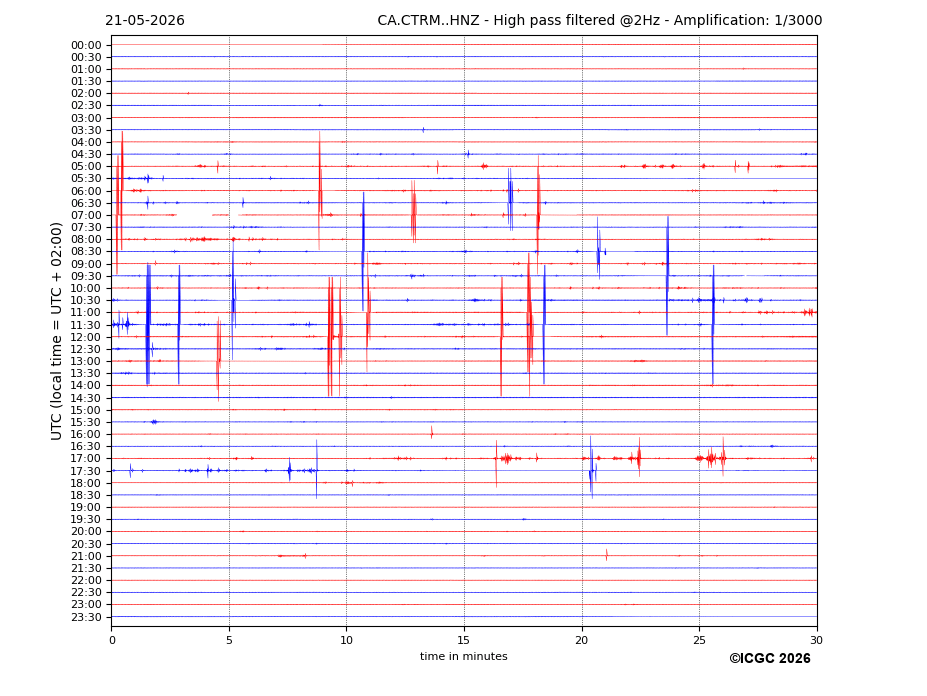Click the 00:00 time row label
Viewport: 927px width, 696px height.
click(86, 46)
